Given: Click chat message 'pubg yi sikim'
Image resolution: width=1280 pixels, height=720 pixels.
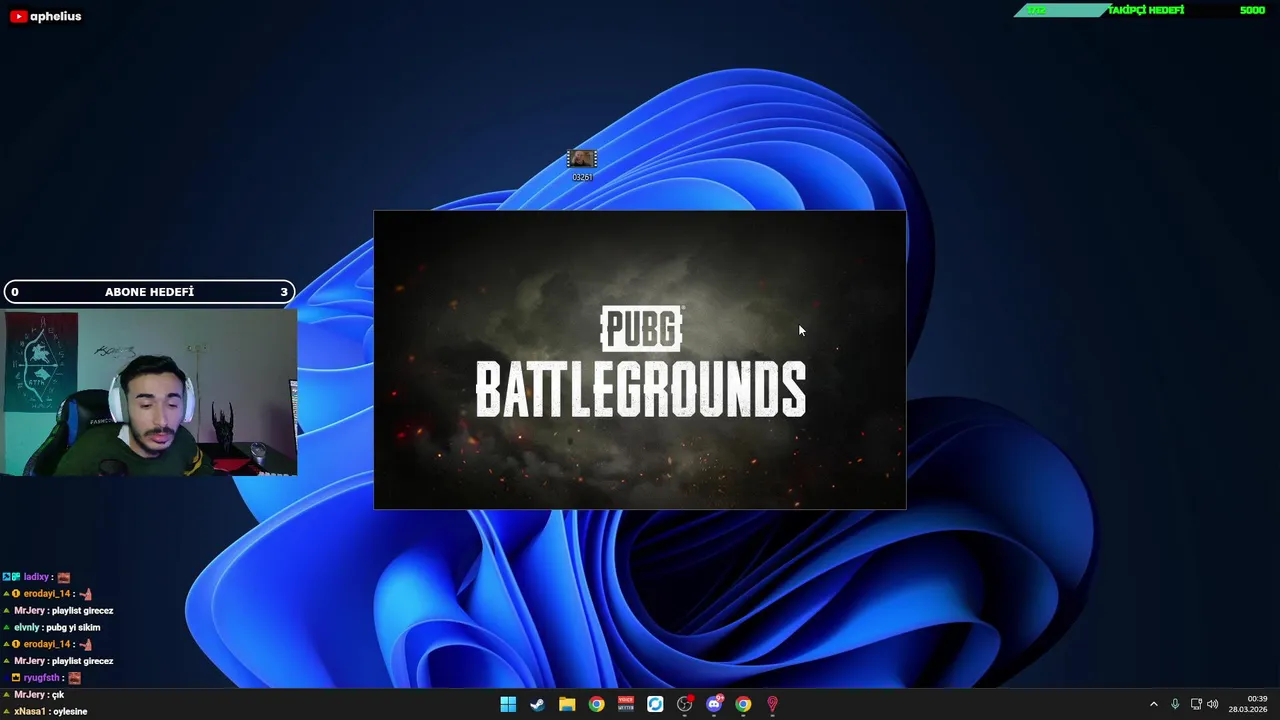Looking at the screenshot, I should pyautogui.click(x=73, y=628).
